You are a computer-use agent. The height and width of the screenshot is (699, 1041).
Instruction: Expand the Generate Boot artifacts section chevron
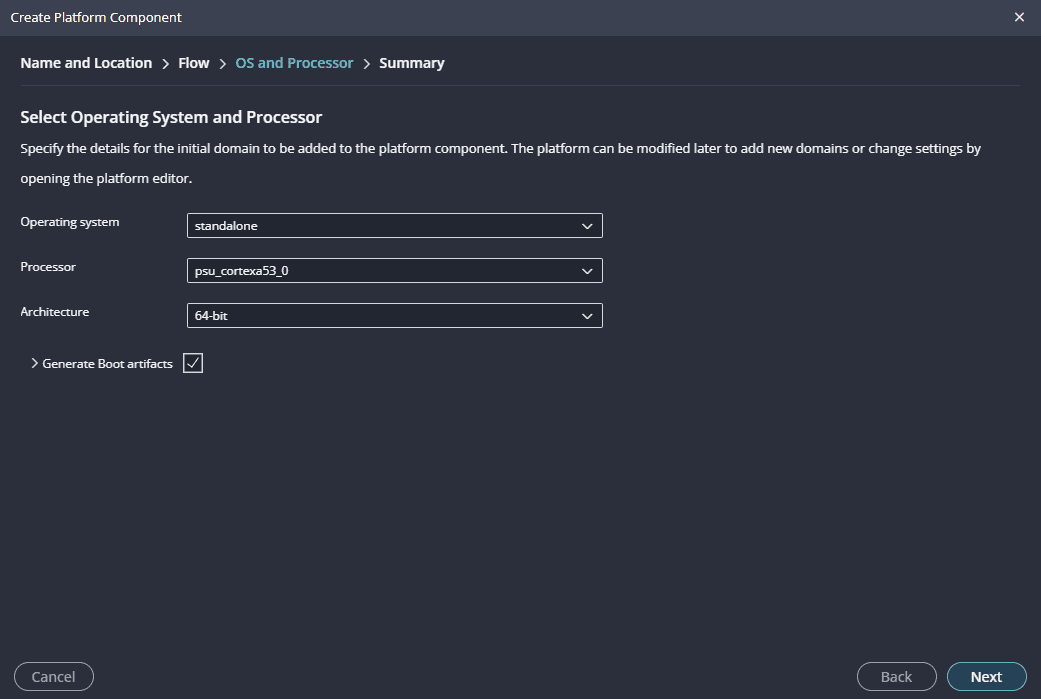[x=35, y=364]
